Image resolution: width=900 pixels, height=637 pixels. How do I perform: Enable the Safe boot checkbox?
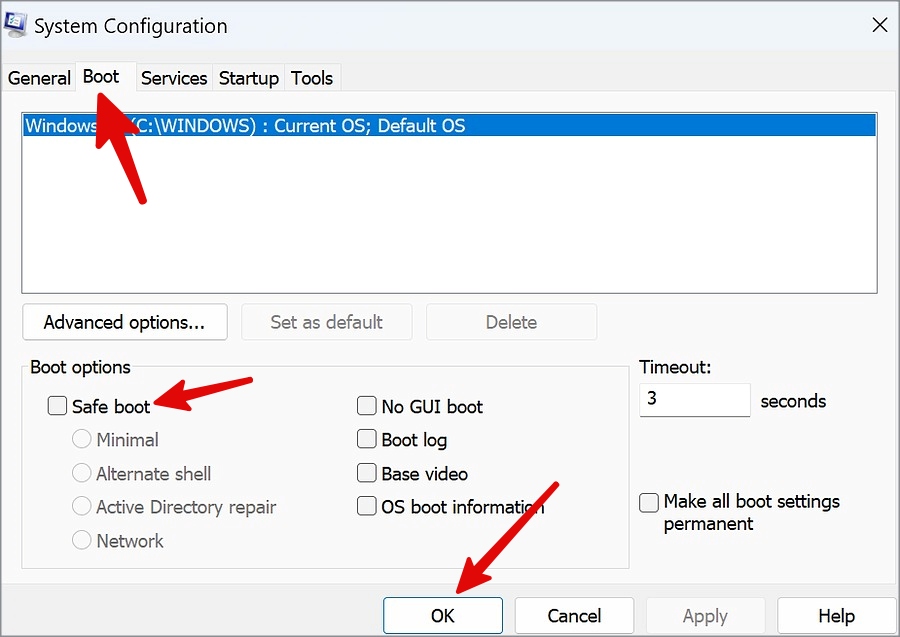[x=58, y=407]
